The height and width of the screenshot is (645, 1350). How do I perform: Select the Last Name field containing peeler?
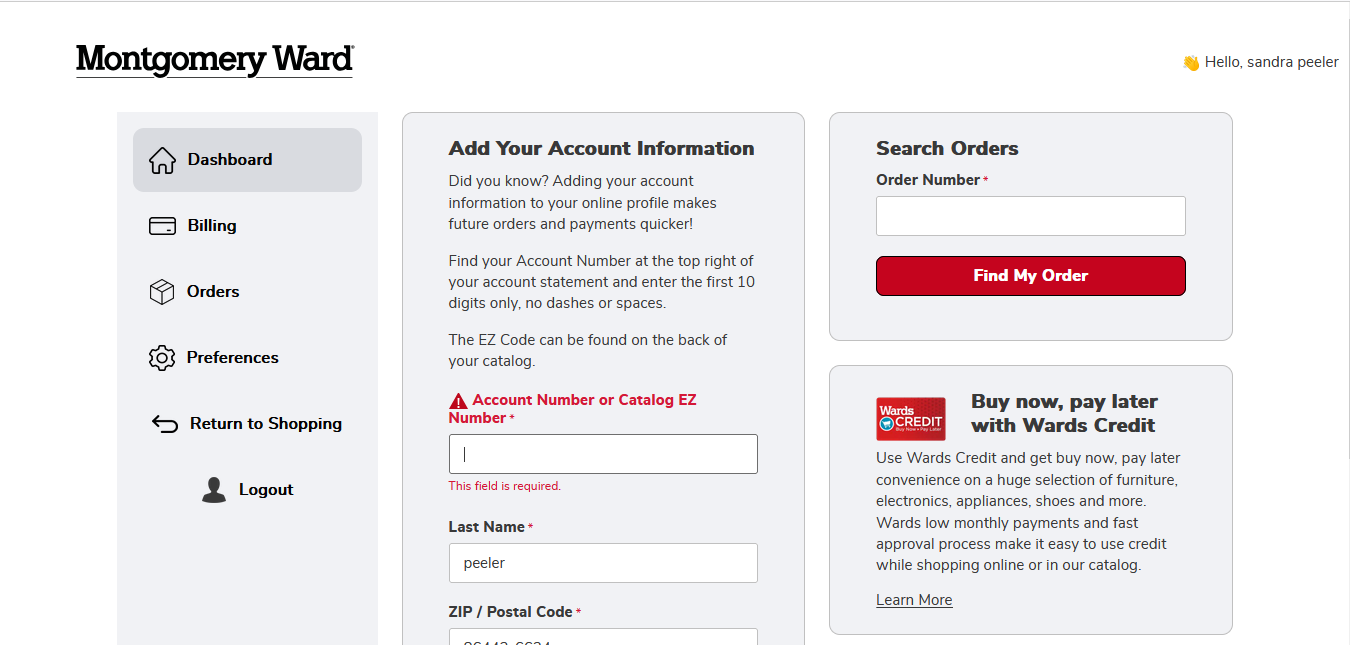coord(603,562)
